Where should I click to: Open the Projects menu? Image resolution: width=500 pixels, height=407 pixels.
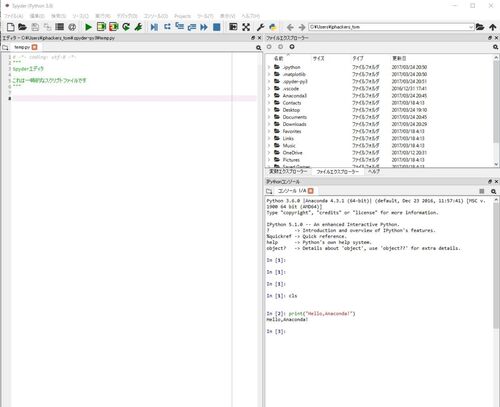pos(182,16)
